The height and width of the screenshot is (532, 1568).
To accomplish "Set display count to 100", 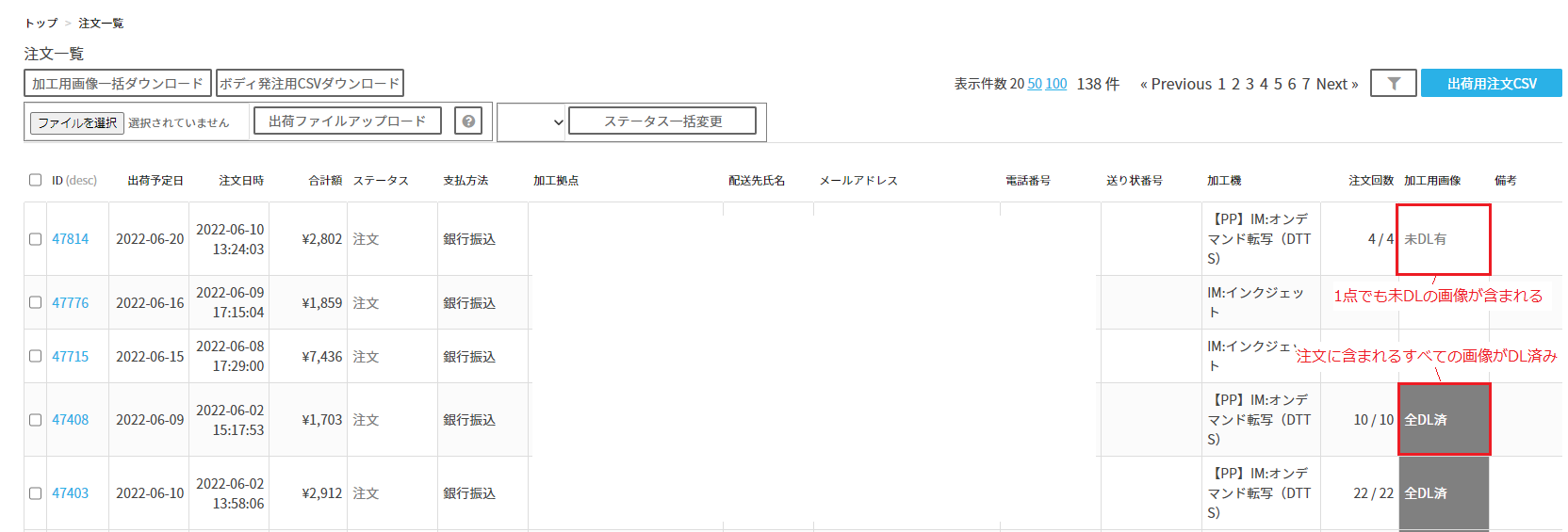I will pyautogui.click(x=1056, y=84).
